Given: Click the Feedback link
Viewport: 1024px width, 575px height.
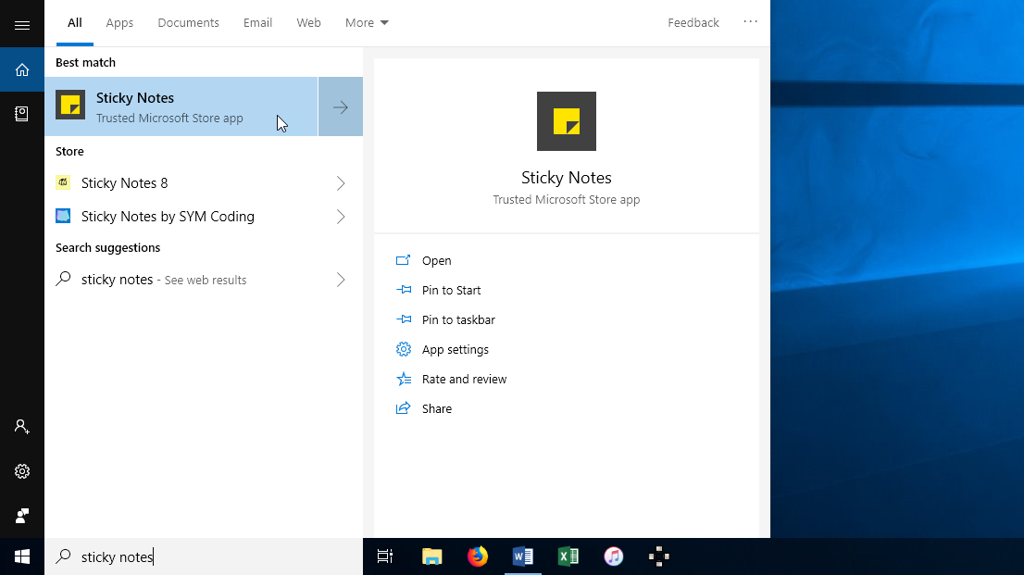Looking at the screenshot, I should click(x=693, y=23).
